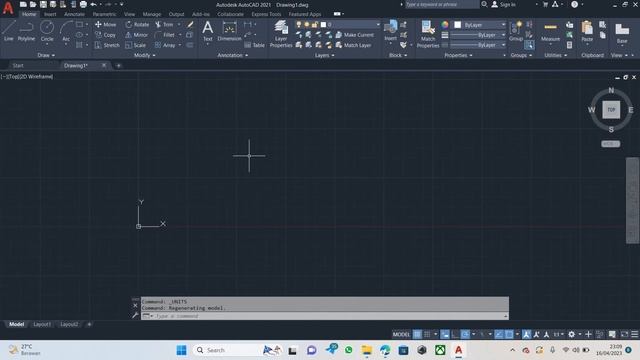Toggle object snap tracking in status bar

coord(499,334)
